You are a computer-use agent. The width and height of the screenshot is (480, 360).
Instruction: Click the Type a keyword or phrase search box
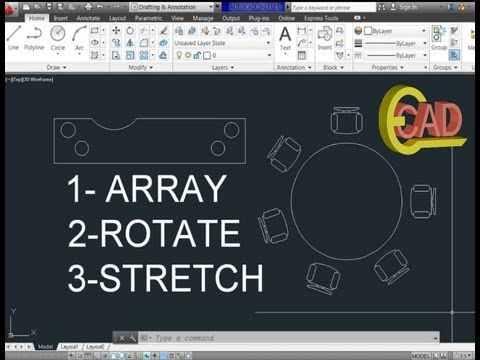click(x=333, y=7)
